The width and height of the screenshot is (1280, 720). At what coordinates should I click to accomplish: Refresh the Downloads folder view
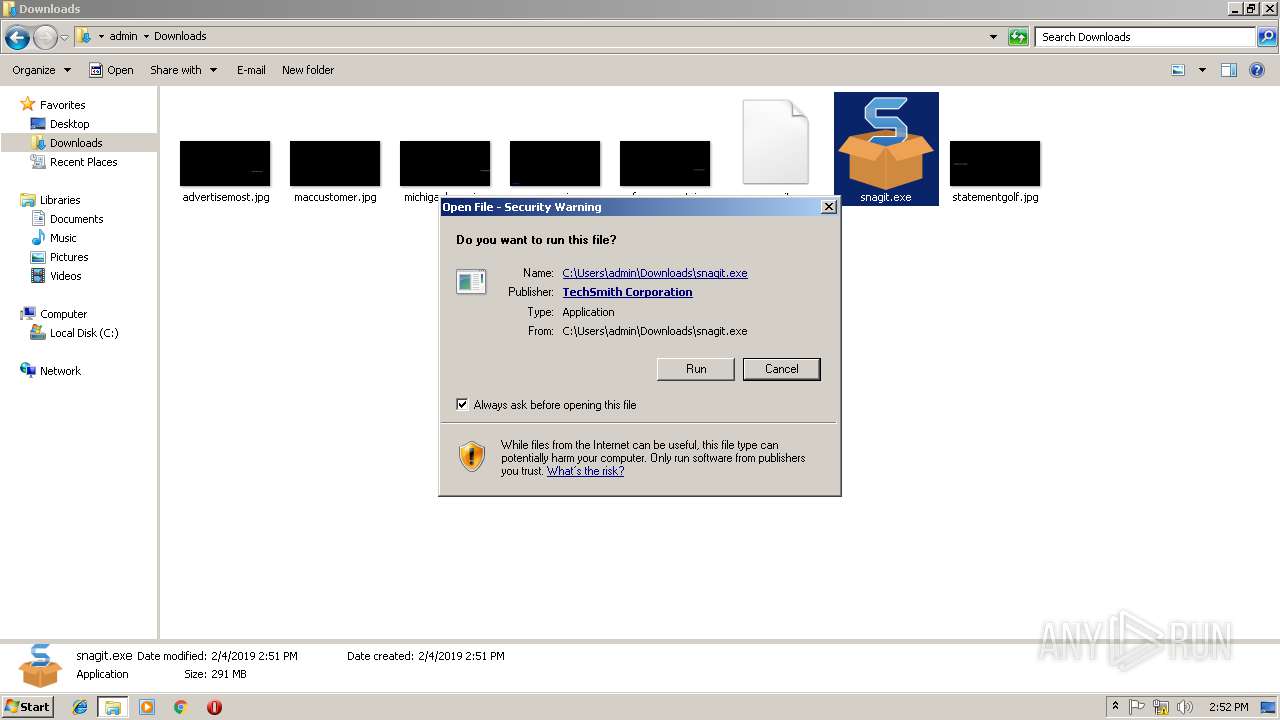[x=1018, y=37]
